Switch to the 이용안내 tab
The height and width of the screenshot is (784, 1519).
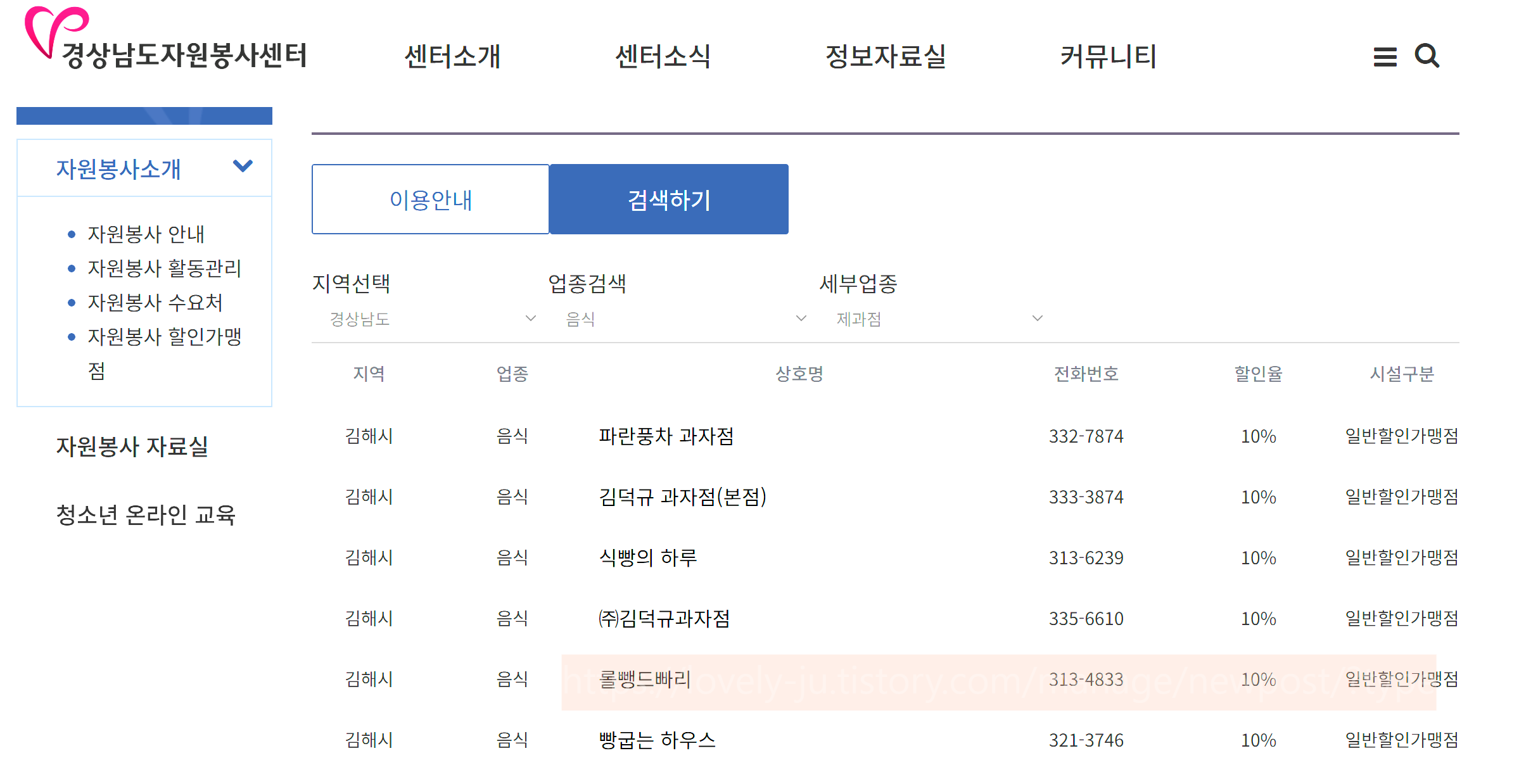click(431, 199)
